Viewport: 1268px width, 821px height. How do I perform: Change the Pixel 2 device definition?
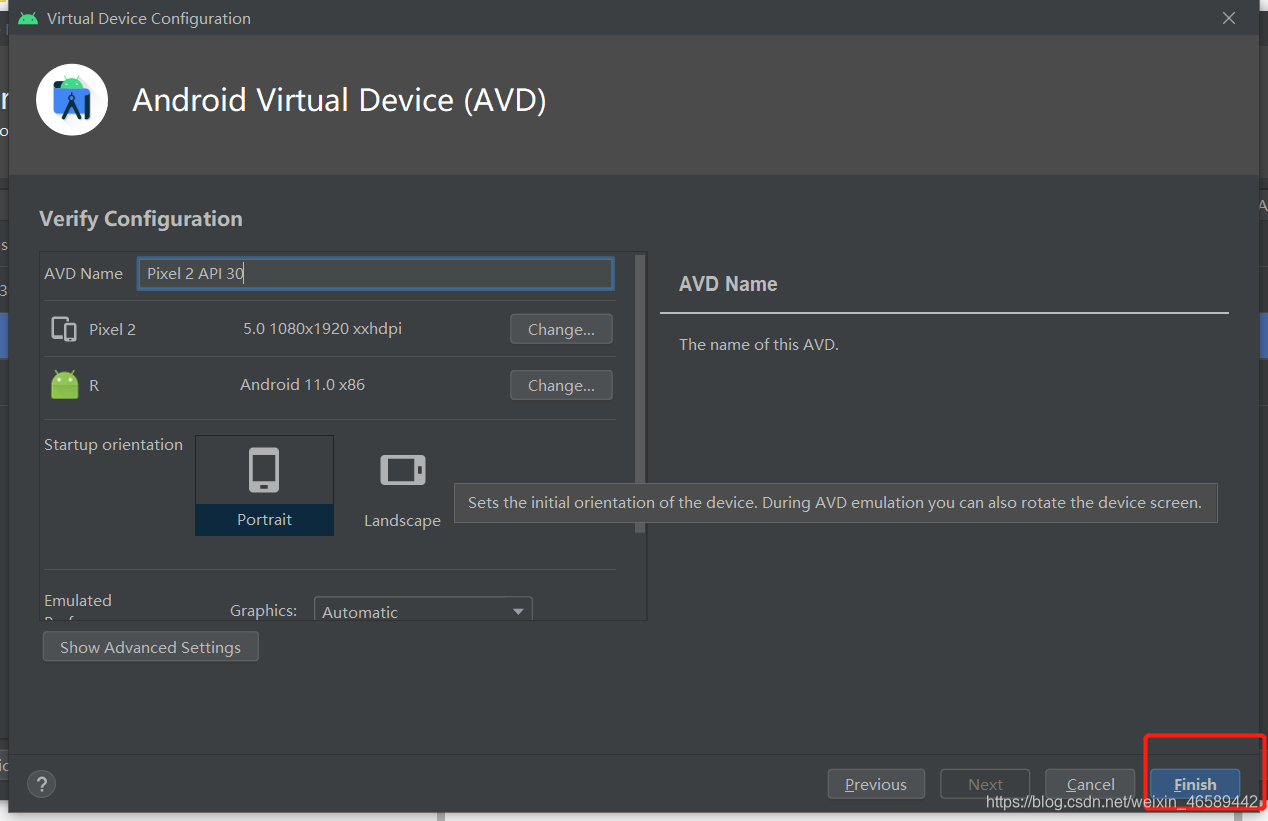click(x=561, y=329)
